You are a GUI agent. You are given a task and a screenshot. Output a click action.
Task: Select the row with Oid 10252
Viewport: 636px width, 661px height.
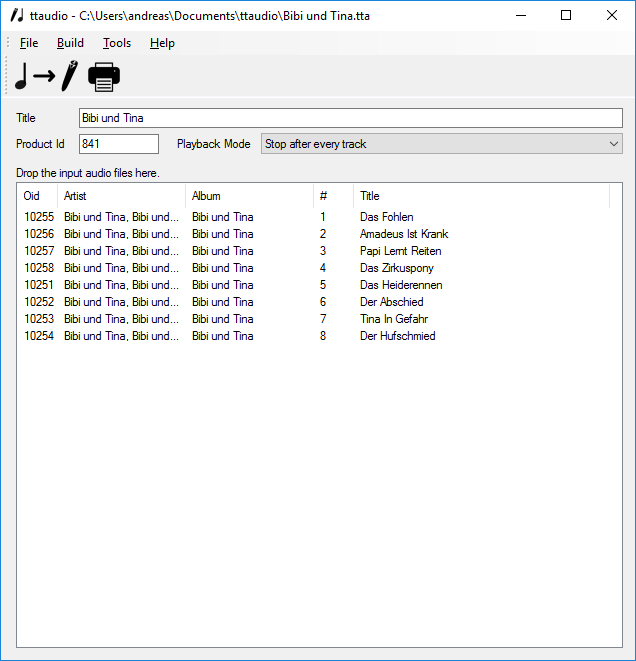[x=314, y=302]
